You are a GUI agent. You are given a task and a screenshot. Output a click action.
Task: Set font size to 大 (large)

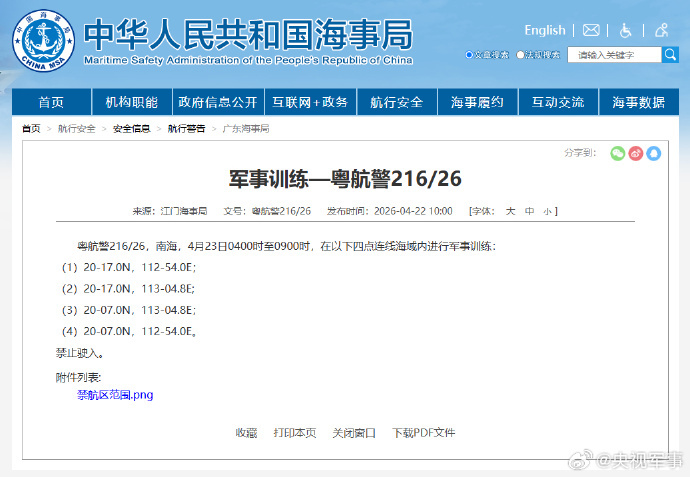coord(510,211)
